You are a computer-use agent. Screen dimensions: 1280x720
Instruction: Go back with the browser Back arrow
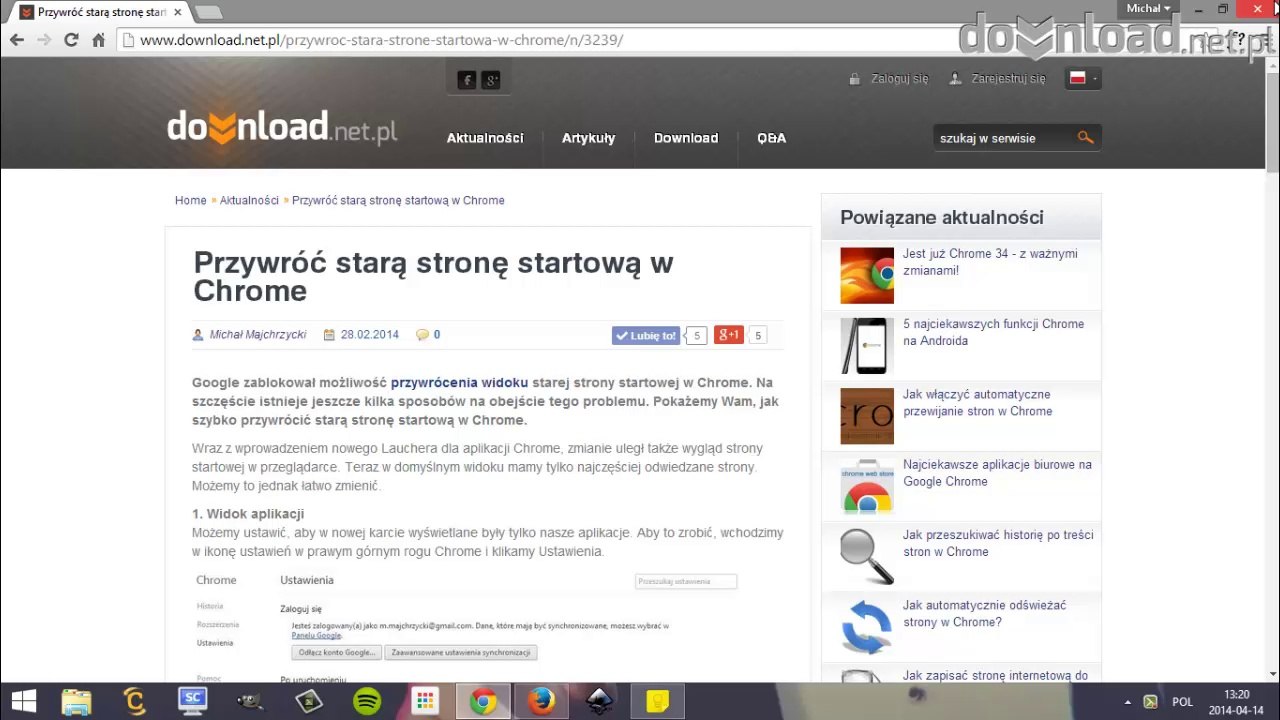17,40
